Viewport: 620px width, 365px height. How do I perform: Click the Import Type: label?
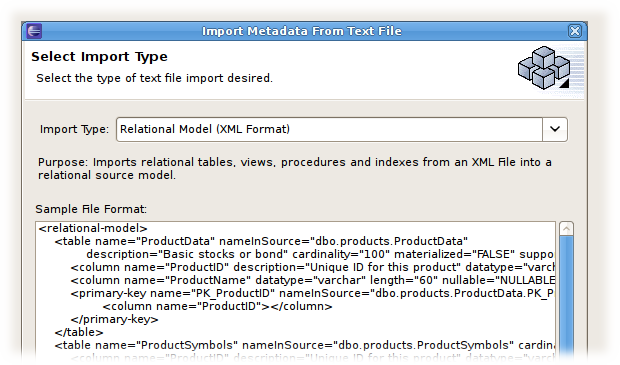click(x=74, y=129)
